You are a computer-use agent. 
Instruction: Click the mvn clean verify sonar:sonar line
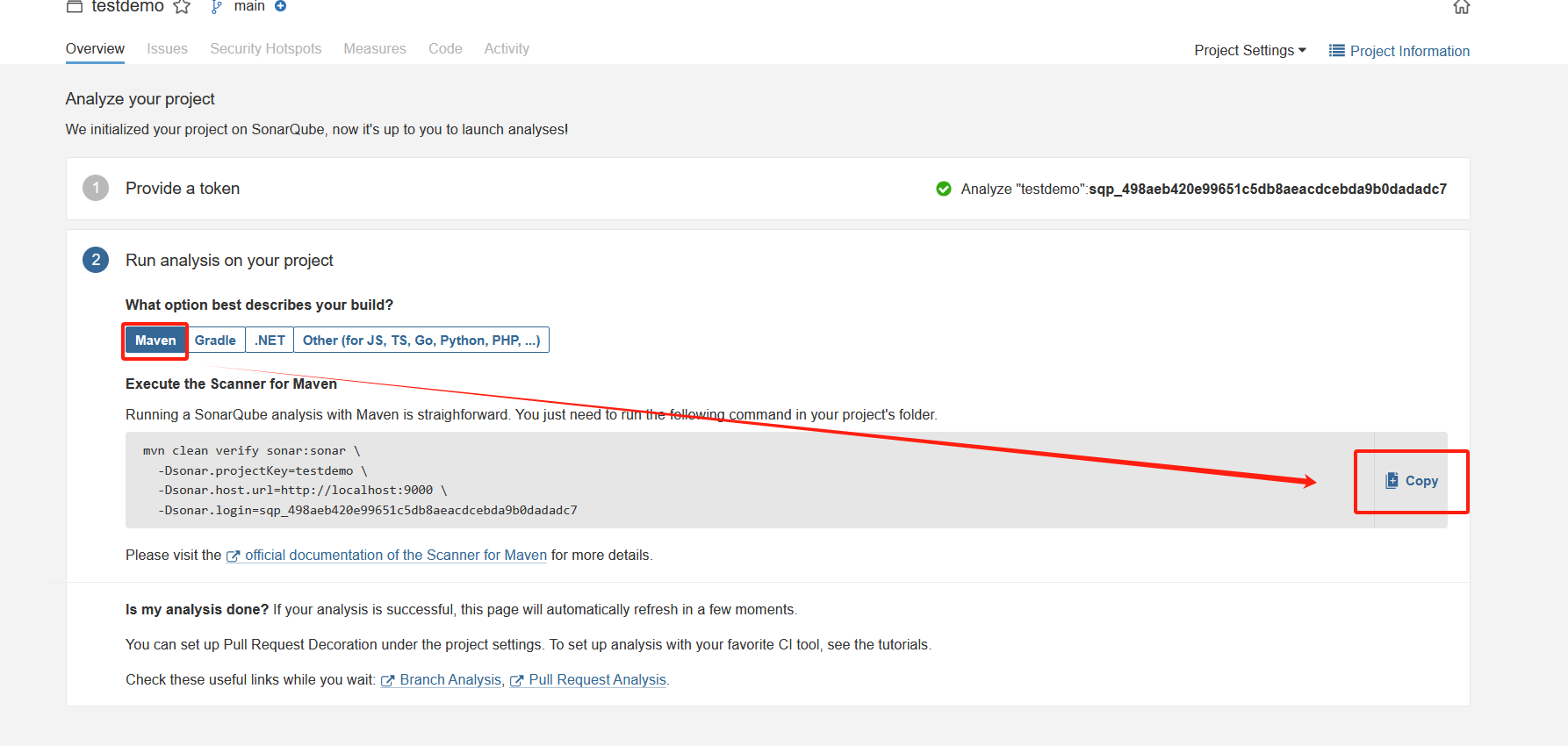pos(252,451)
